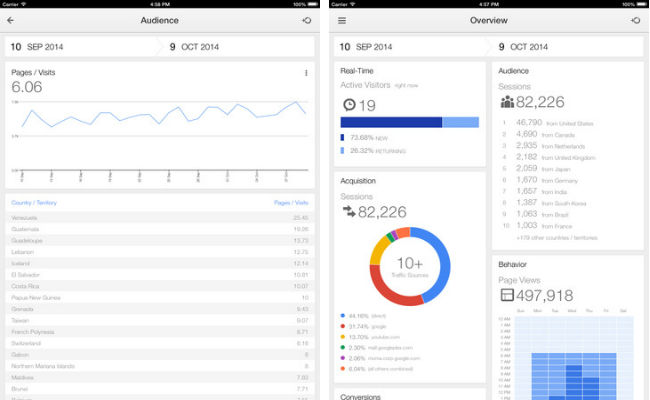This screenshot has height=400, width=650.
Task: Open the hamburger menu on Overview screen
Action: (342, 20)
